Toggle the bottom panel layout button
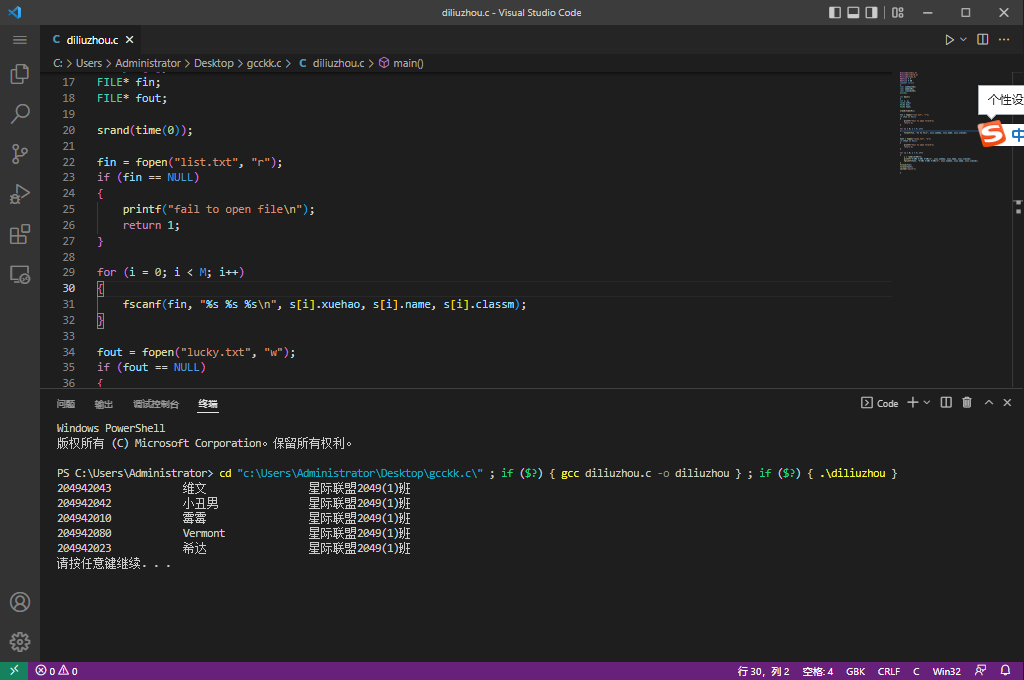The width and height of the screenshot is (1024, 680). click(854, 13)
